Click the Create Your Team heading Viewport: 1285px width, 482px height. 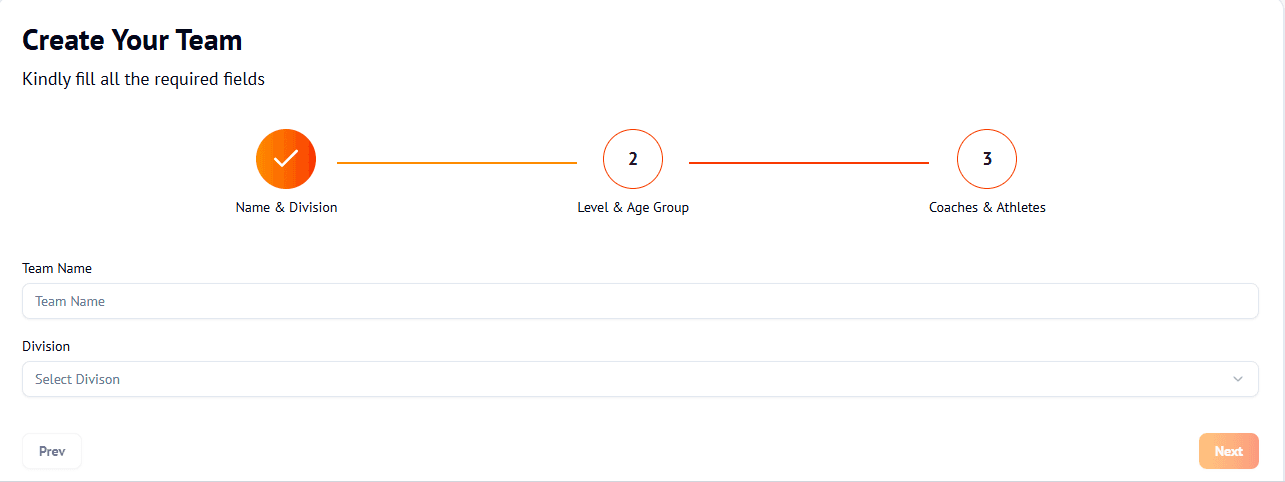click(x=132, y=41)
